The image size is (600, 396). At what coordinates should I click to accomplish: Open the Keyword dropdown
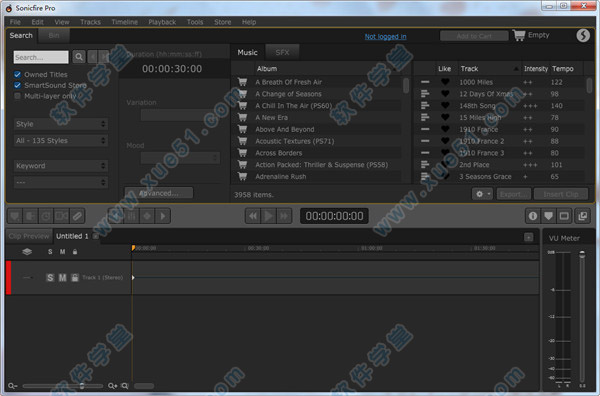click(60, 166)
